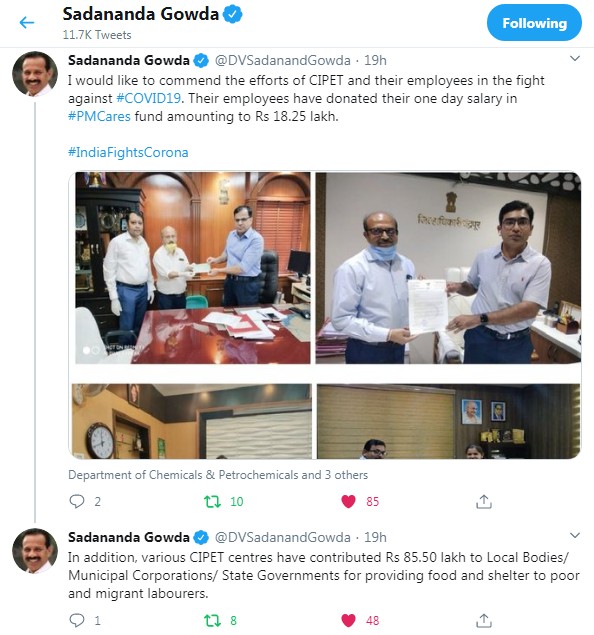The height and width of the screenshot is (635, 594).
Task: Click the Following button
Action: (534, 23)
